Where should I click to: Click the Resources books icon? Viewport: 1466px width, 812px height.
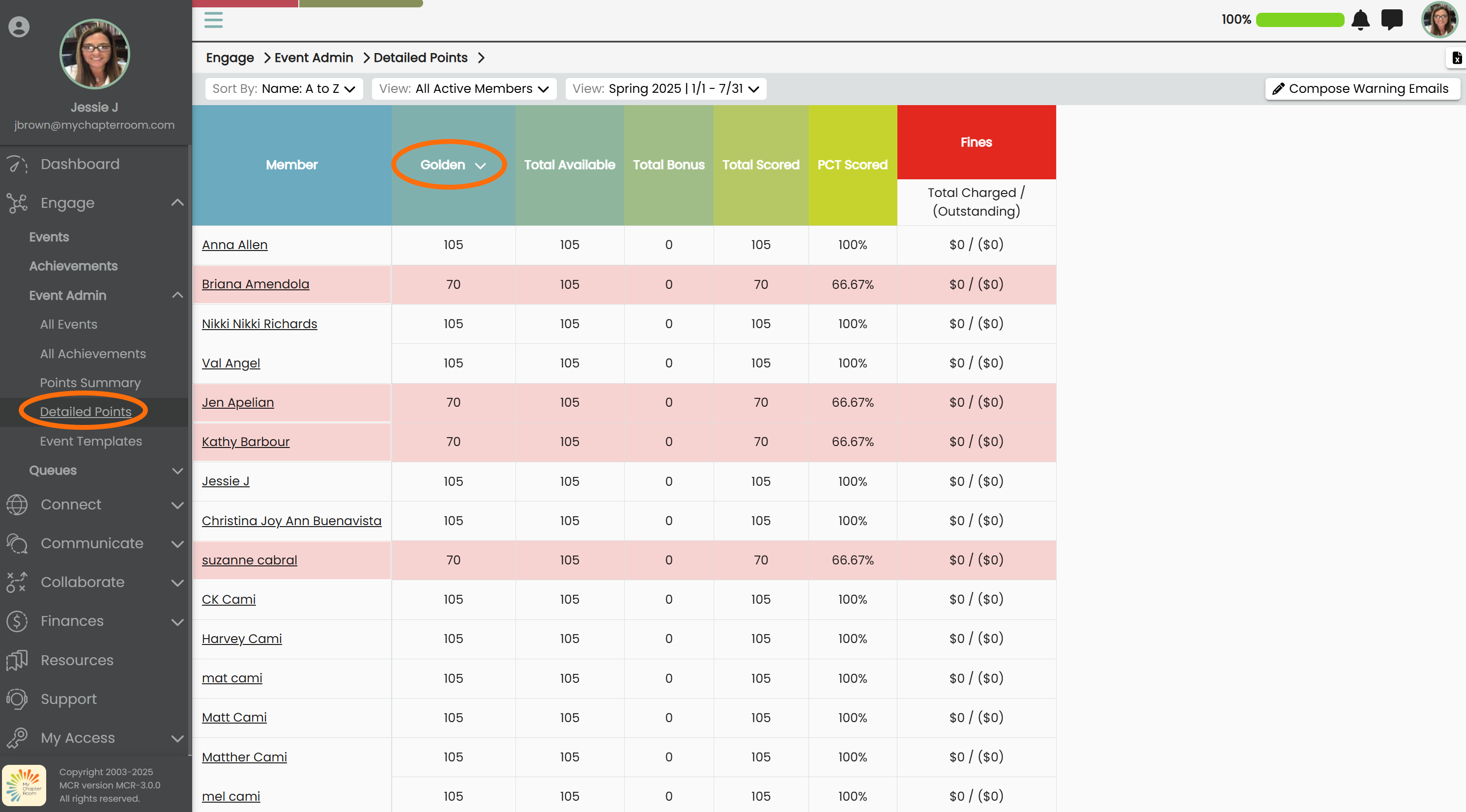[x=17, y=660]
